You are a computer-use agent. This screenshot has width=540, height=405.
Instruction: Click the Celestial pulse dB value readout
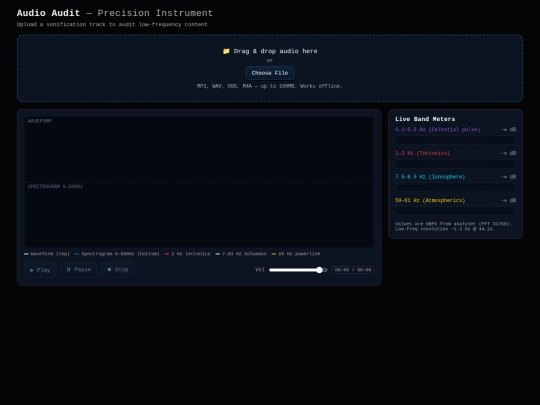coord(508,129)
